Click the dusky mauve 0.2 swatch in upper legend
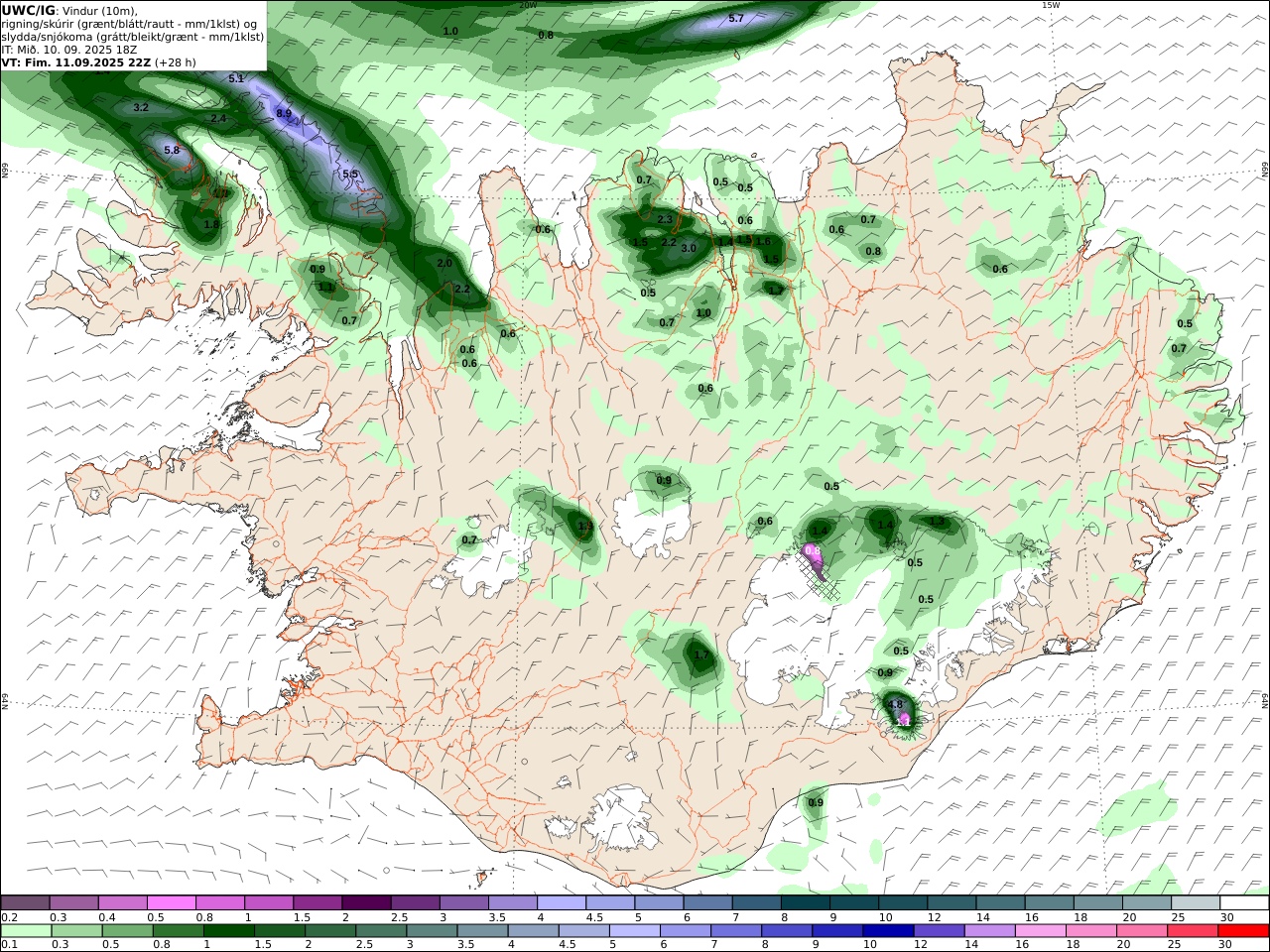 pyautogui.click(x=25, y=903)
